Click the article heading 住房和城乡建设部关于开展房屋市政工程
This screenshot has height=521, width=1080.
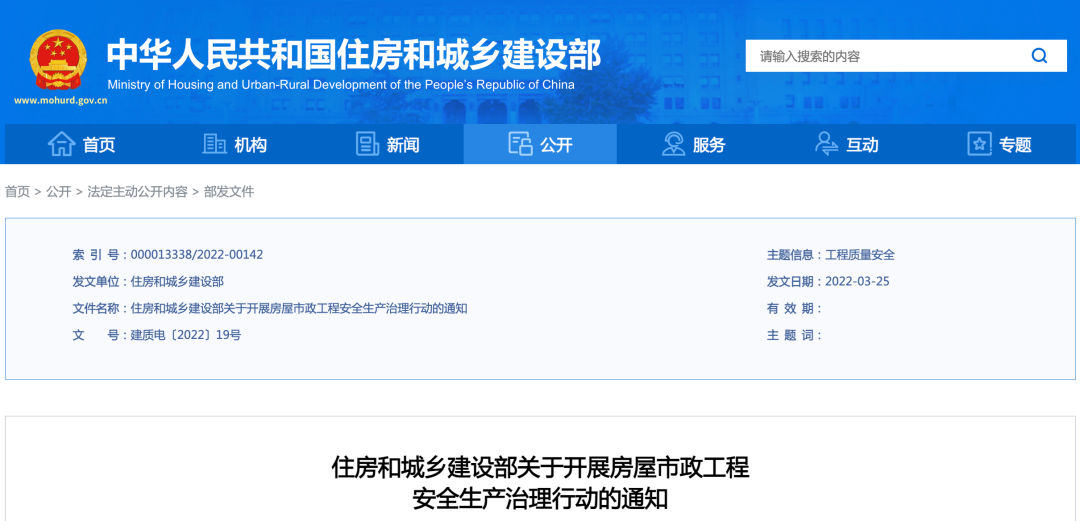(x=540, y=468)
